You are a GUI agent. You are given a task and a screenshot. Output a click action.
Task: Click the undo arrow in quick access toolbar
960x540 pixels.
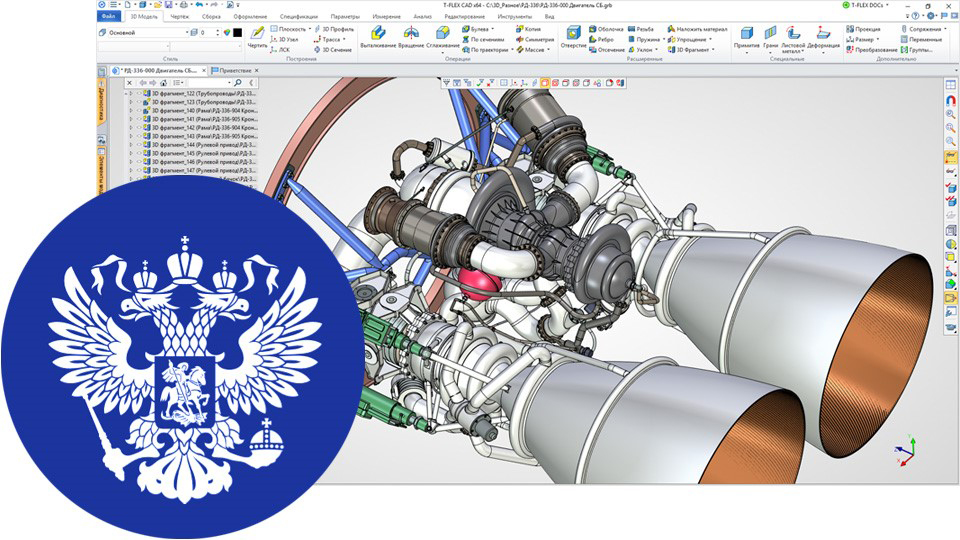[199, 5]
